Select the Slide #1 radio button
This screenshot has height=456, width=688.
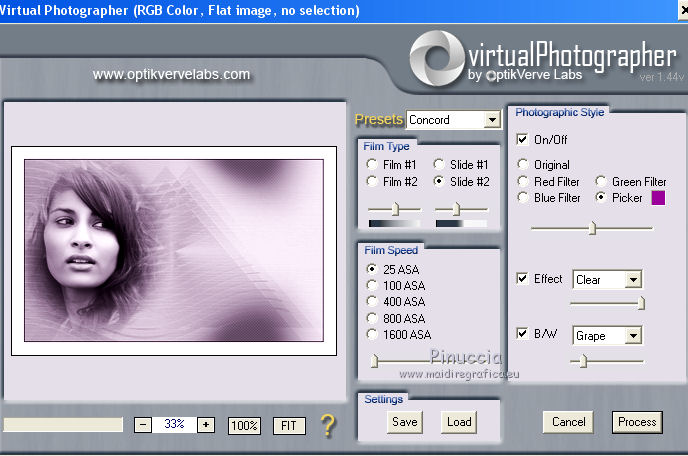[x=439, y=165]
